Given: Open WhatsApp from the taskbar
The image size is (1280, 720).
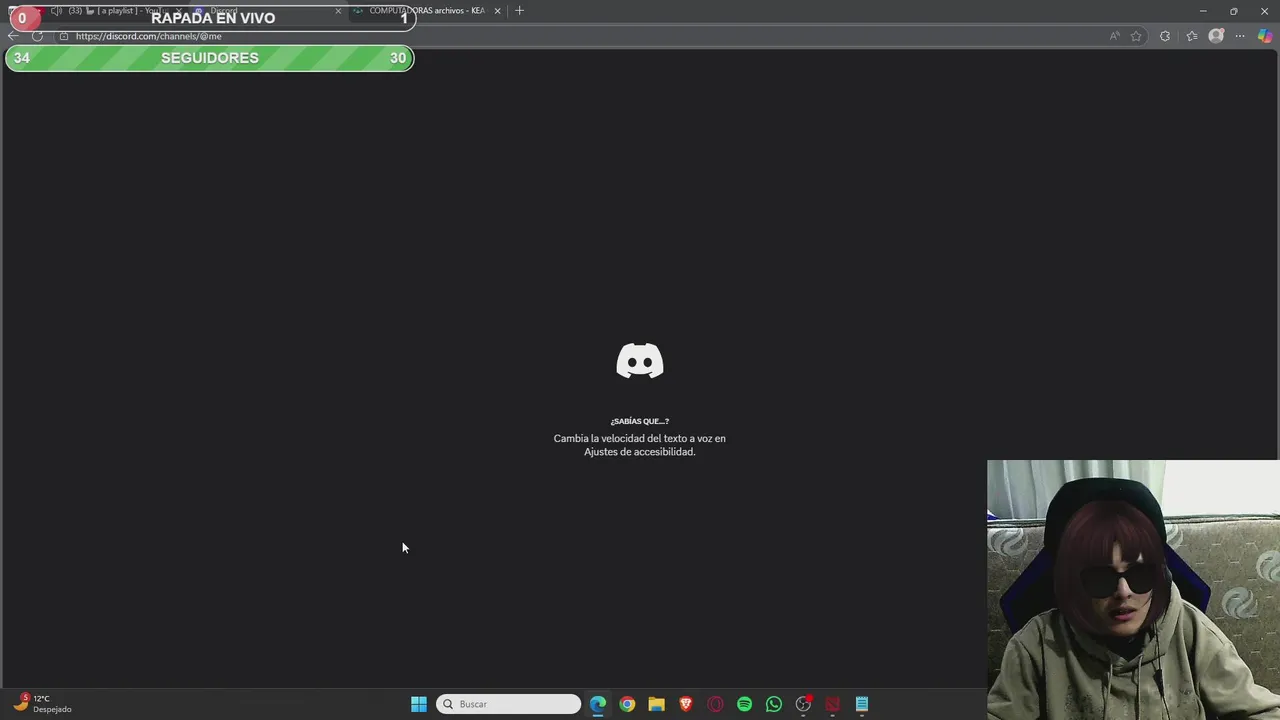Looking at the screenshot, I should pos(774,704).
